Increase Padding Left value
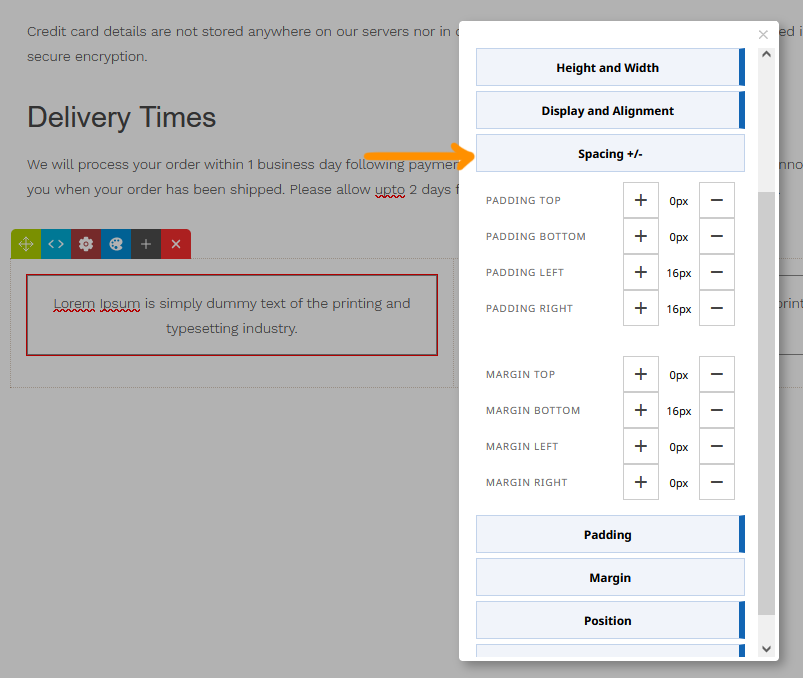The width and height of the screenshot is (803, 678). pos(640,273)
